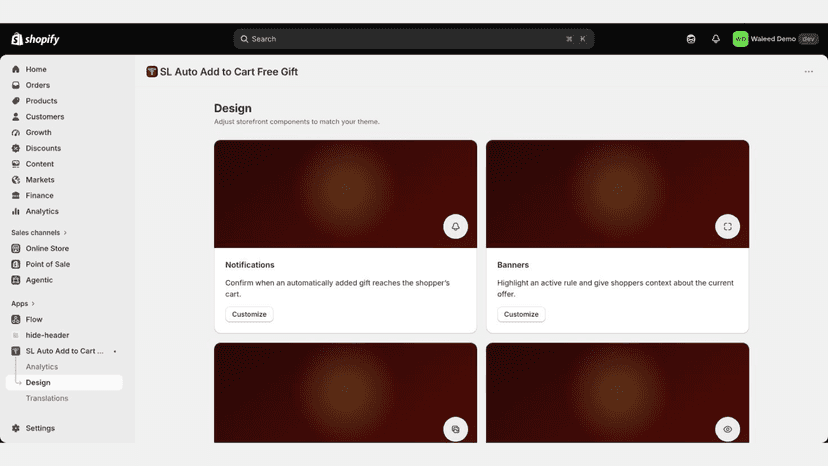828x466 pixels.
Task: Click the Online Store icon in sidebar
Action: click(16, 248)
